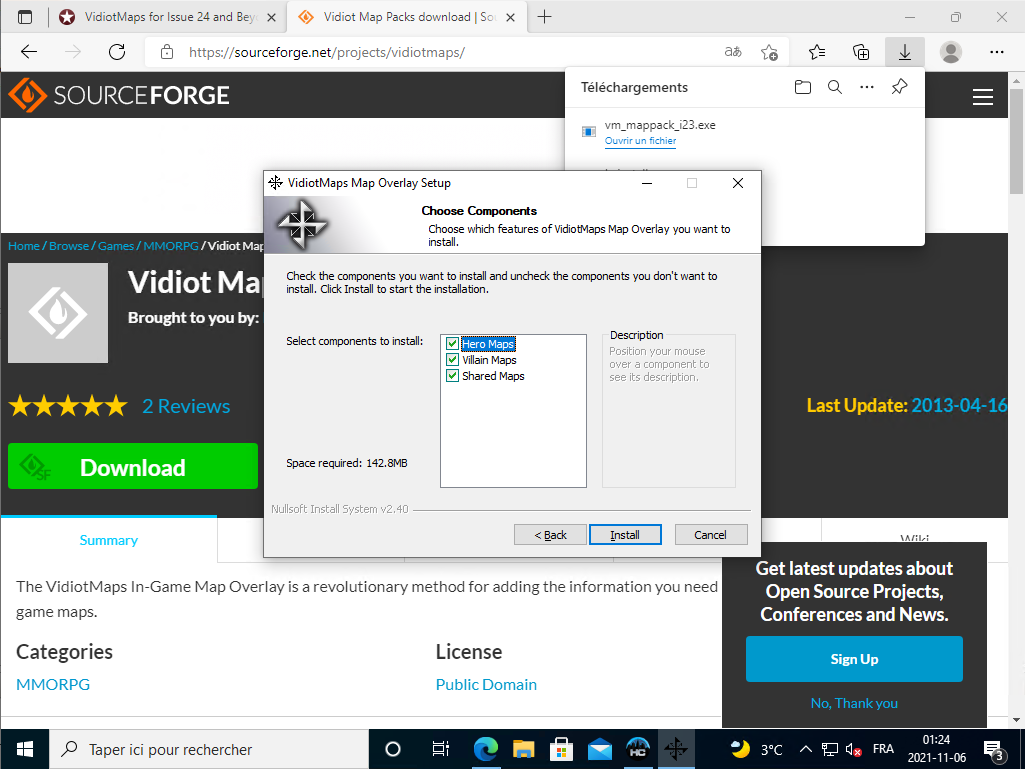Show hidden system tray icons
The width and height of the screenshot is (1025, 769).
[x=806, y=749]
